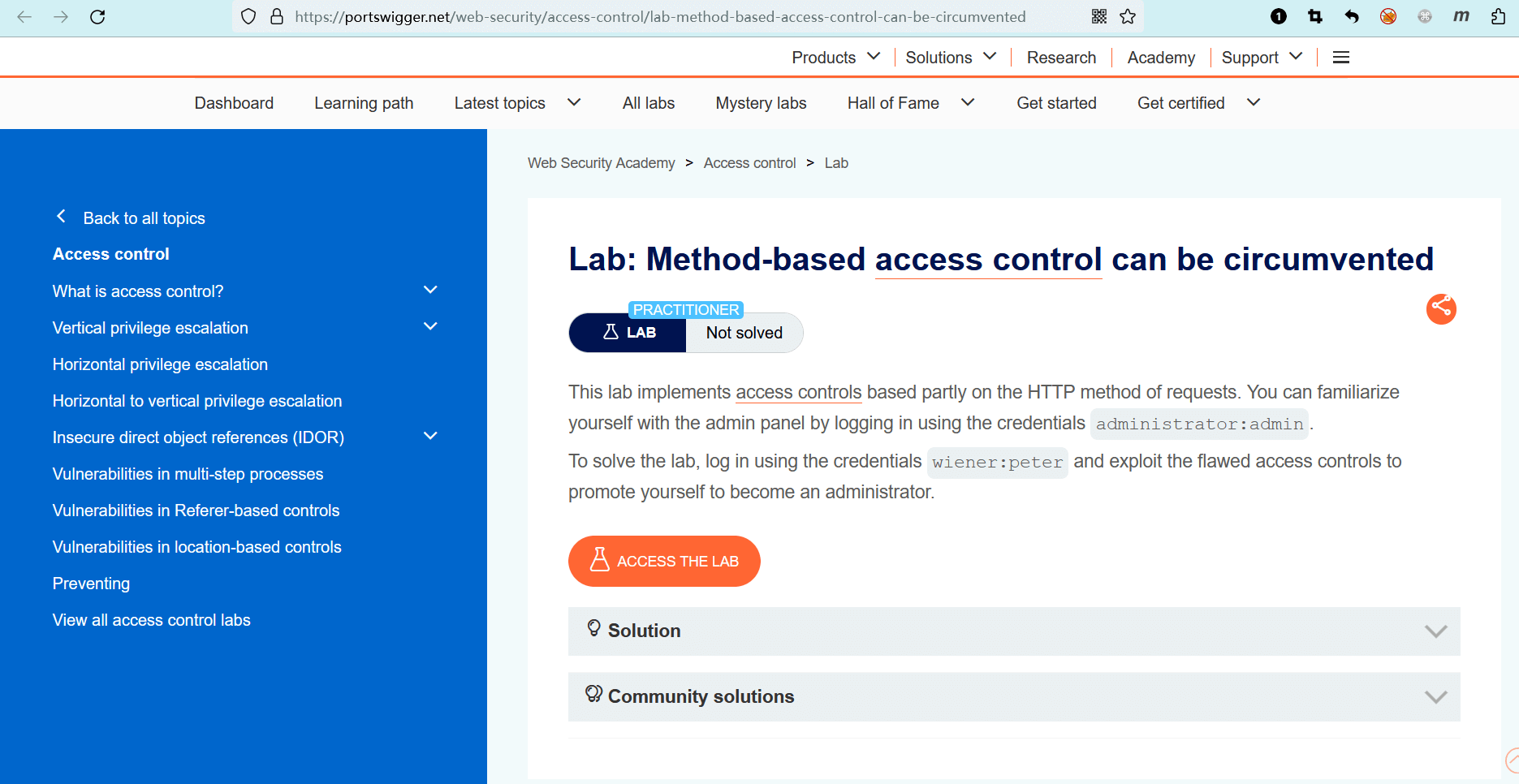Expand the Vertical privilege escalation submenu
The width and height of the screenshot is (1519, 784).
pos(430,327)
